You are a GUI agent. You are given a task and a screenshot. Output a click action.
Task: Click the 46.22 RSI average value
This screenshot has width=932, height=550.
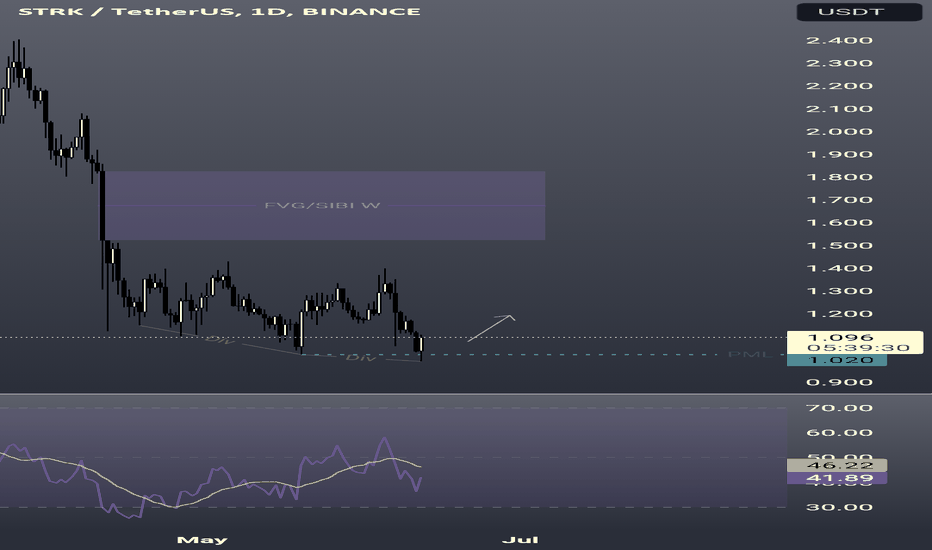click(837, 465)
